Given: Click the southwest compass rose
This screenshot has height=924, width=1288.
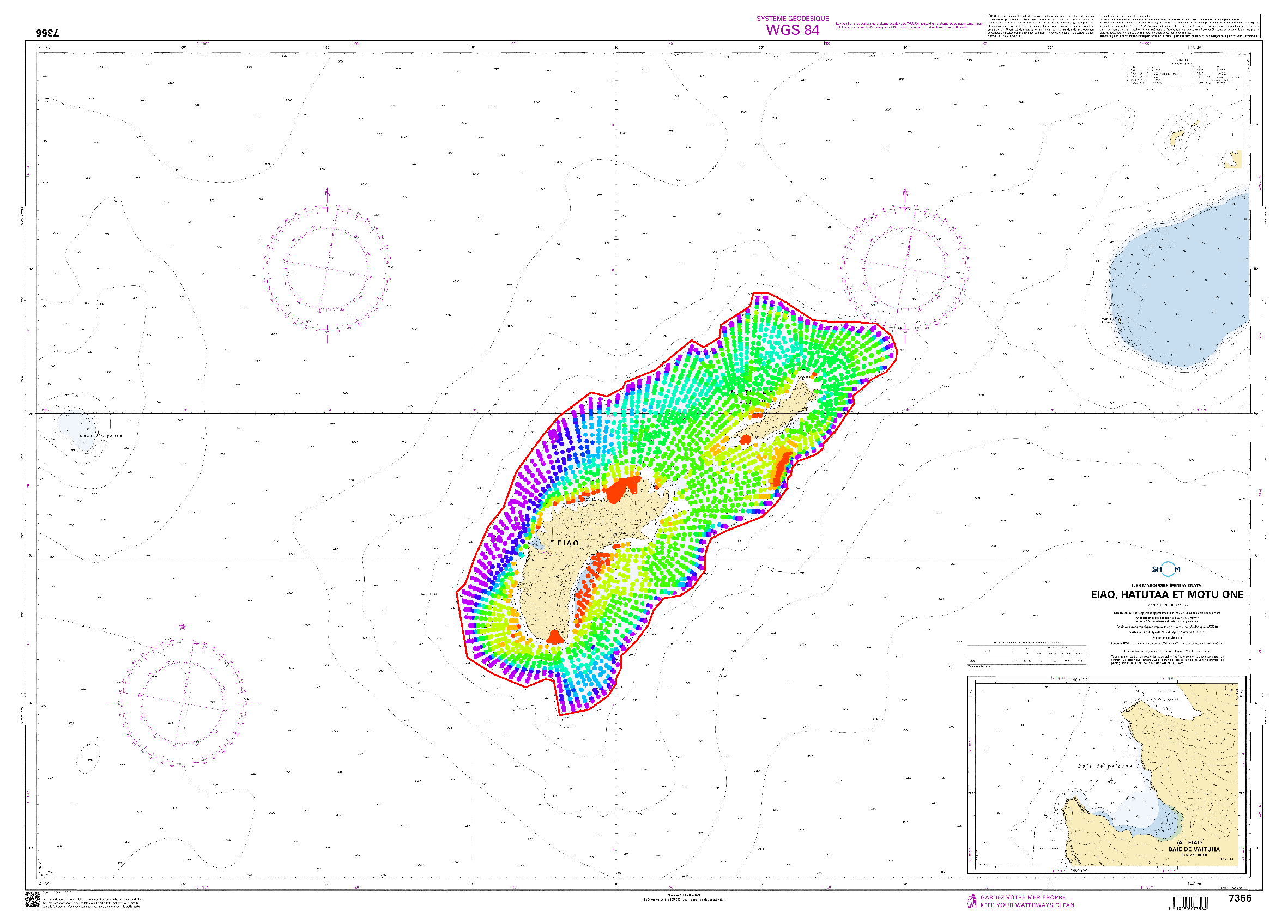Looking at the screenshot, I should pos(182,703).
